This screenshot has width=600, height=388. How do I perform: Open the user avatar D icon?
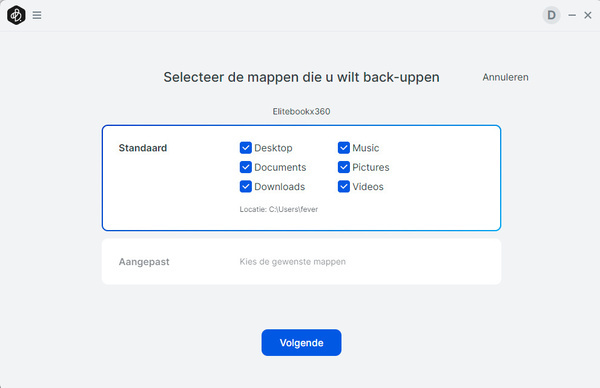[551, 15]
